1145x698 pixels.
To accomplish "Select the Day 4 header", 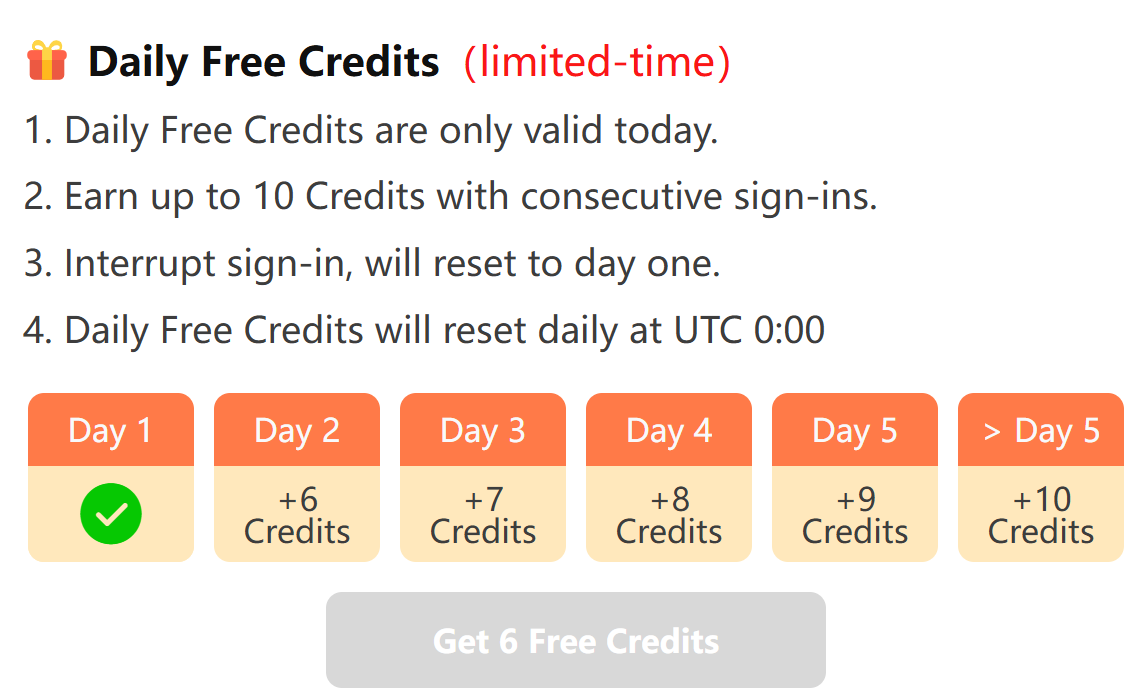I will [669, 430].
